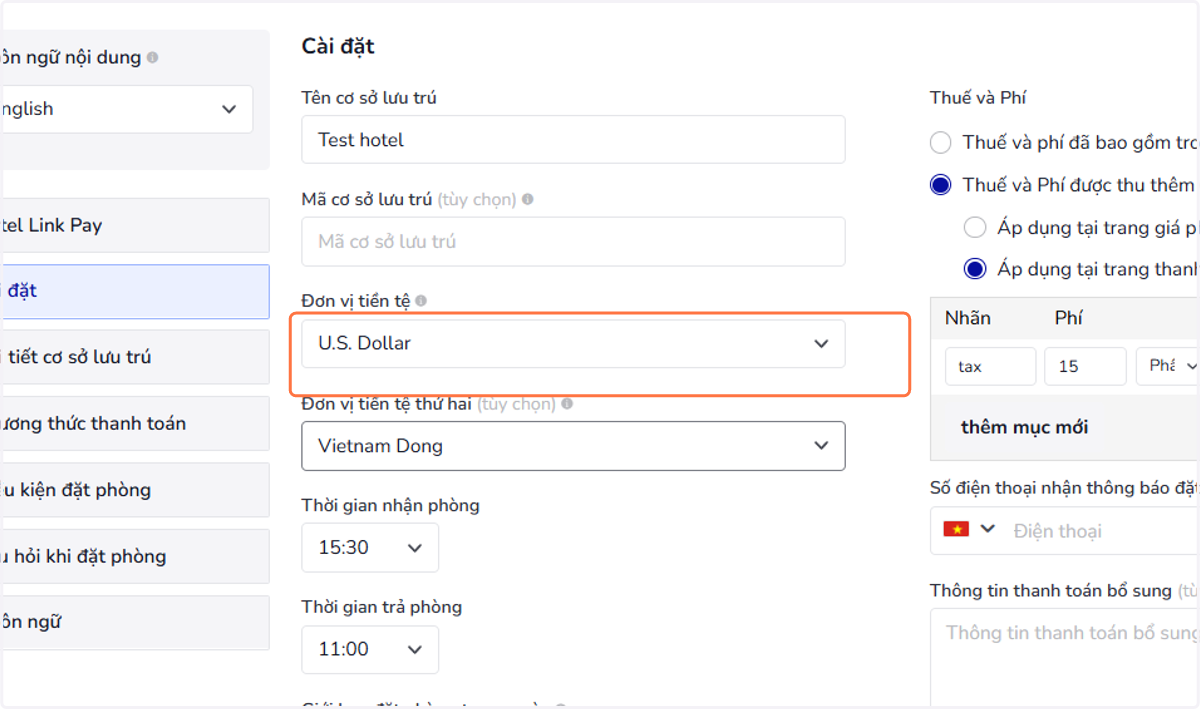Choose 'Áp dụng tại trang thanh' radio
Screen dimensions: 1200x709
[975, 269]
